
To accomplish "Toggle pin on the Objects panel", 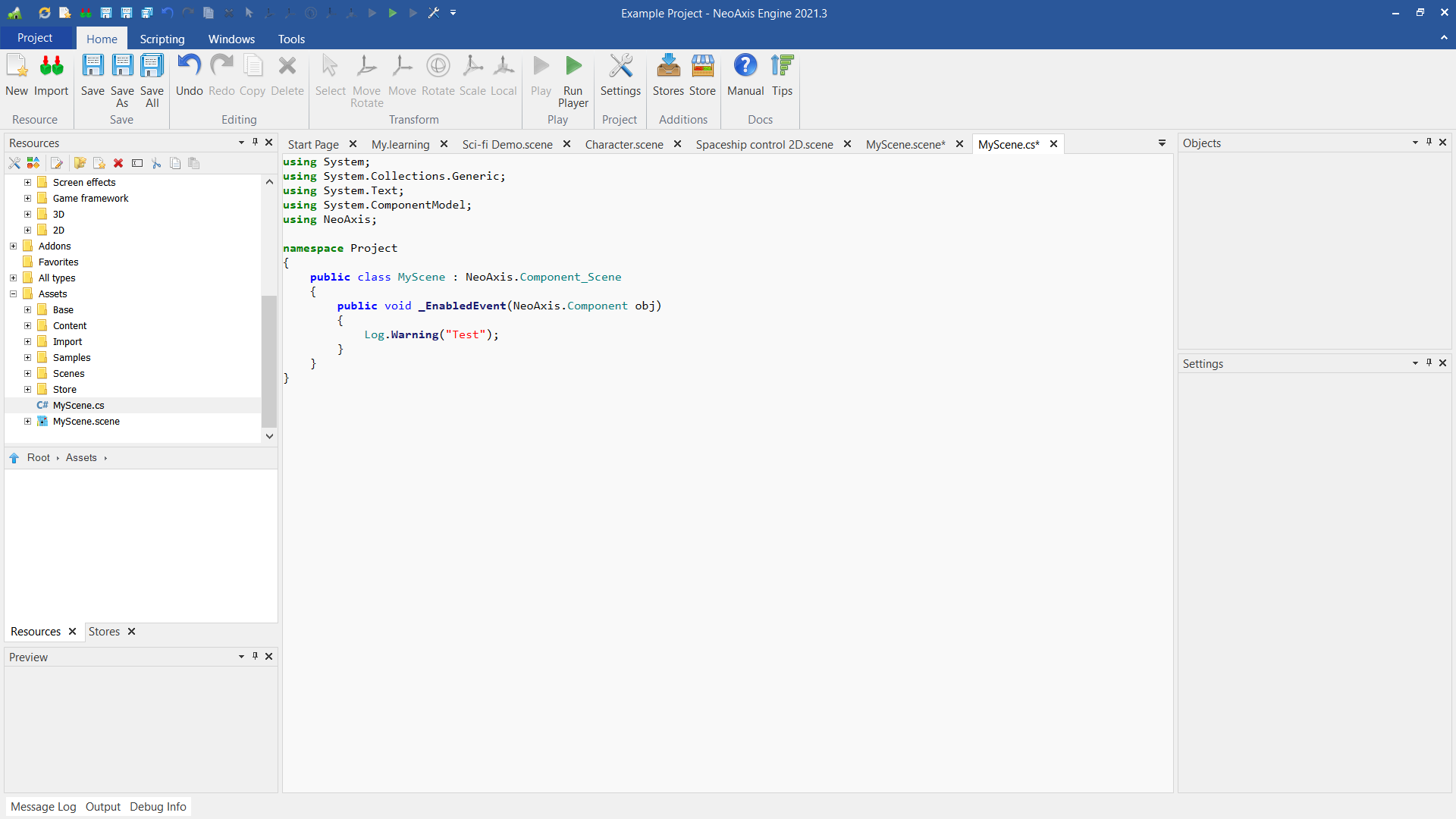I will coord(1429,142).
